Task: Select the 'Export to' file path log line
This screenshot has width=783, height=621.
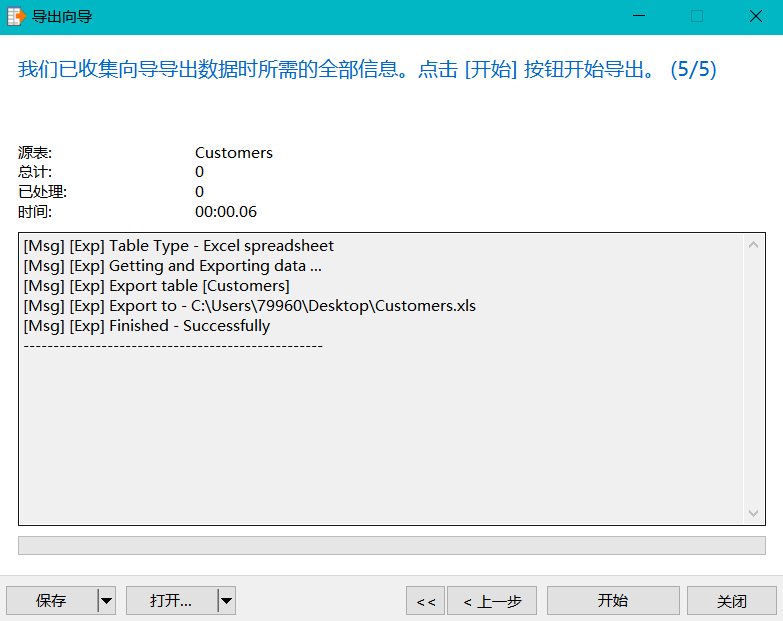Action: [250, 306]
